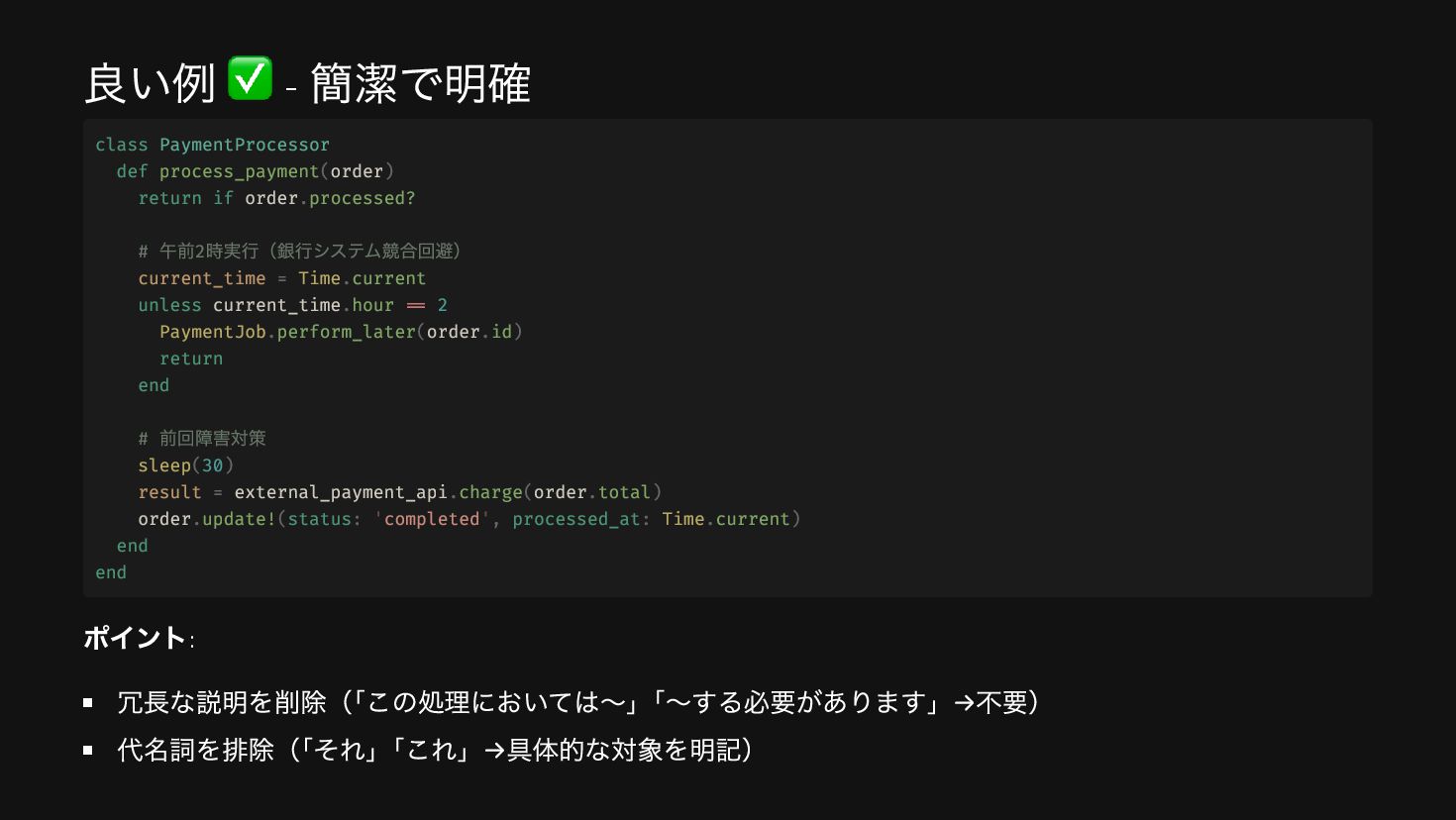Click the process_payment method name
This screenshot has height=820, width=1456.
[x=239, y=171]
